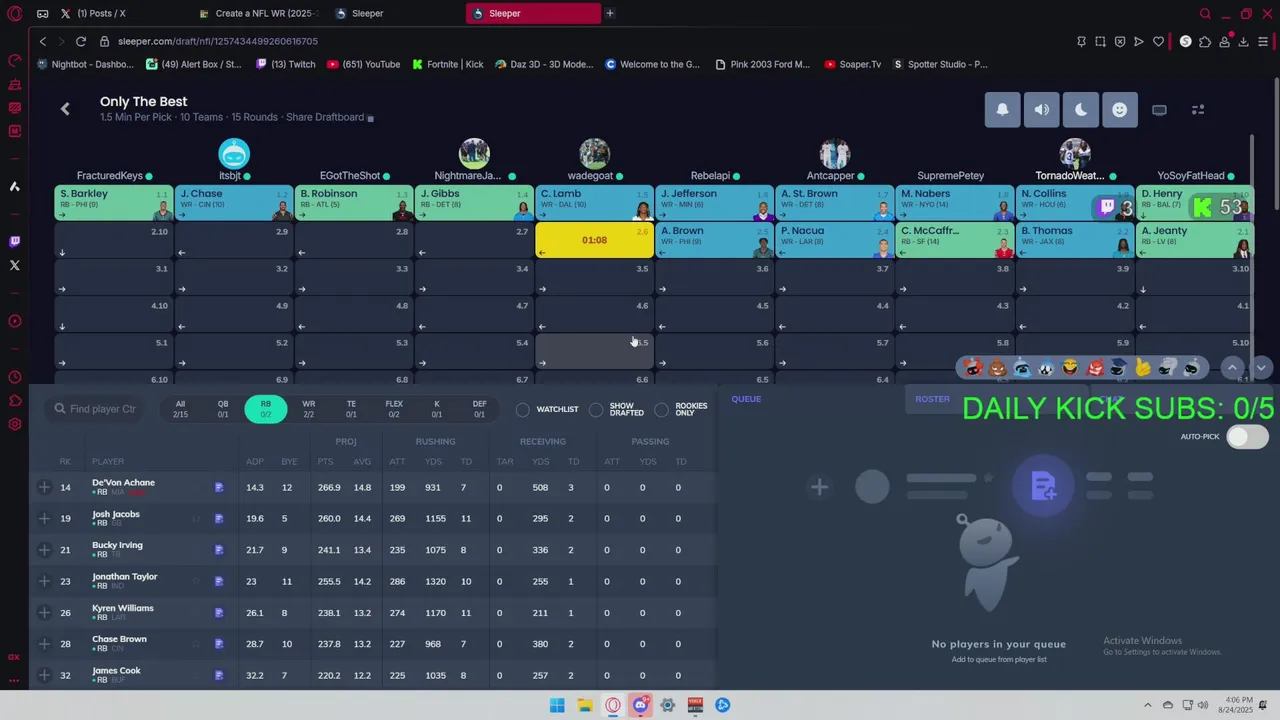The height and width of the screenshot is (720, 1280).
Task: Filter players by DEF position
Action: point(479,409)
